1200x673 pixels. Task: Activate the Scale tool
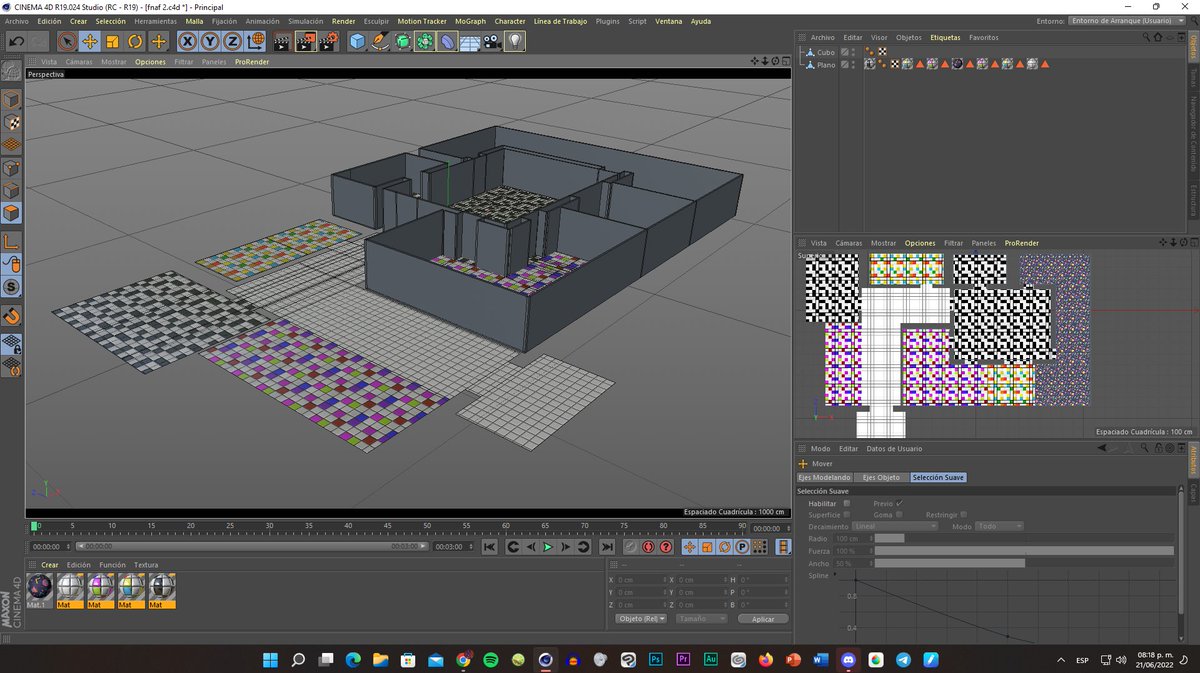(112, 41)
